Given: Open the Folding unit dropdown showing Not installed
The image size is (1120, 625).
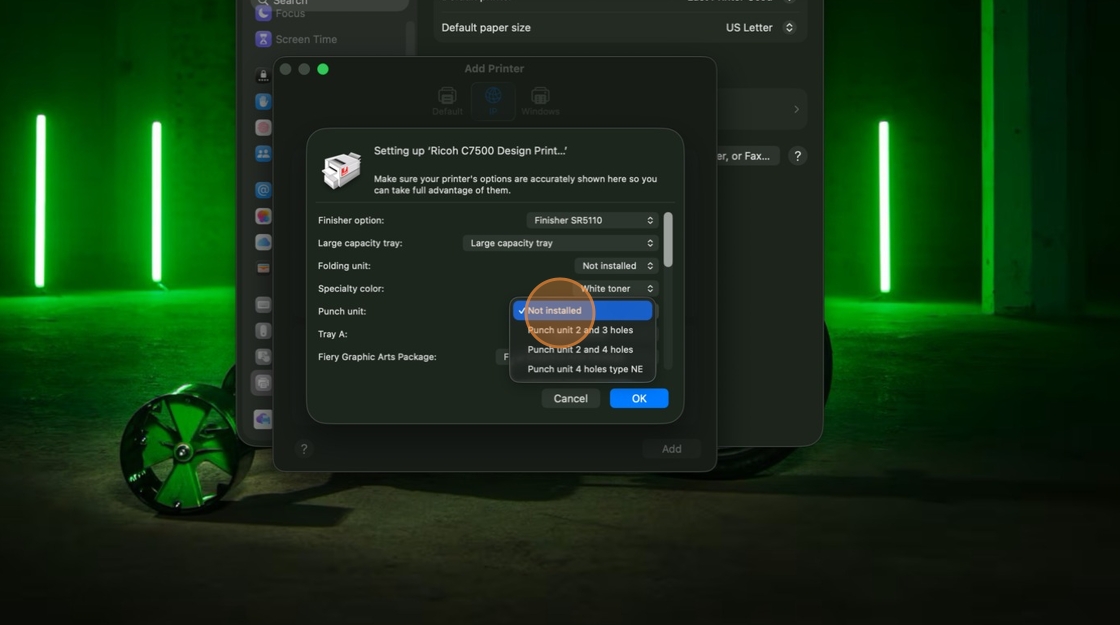Looking at the screenshot, I should point(616,266).
